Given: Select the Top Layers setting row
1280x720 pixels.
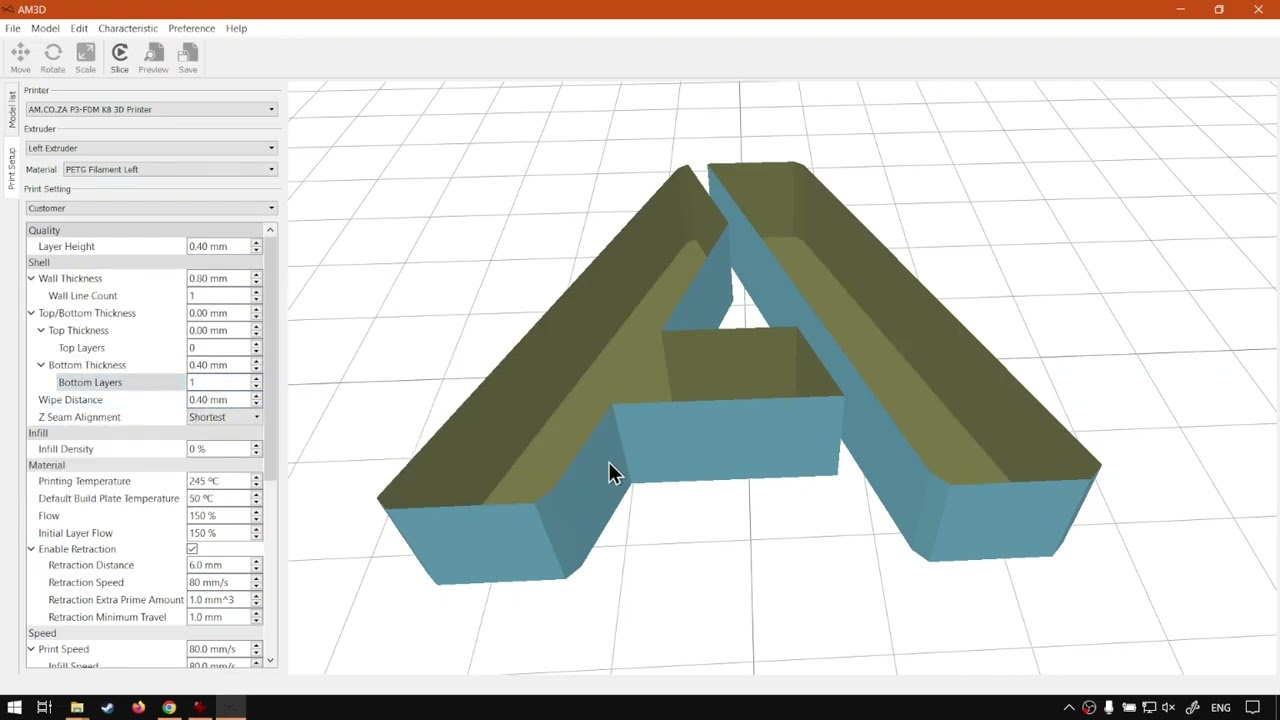Looking at the screenshot, I should pos(144,348).
